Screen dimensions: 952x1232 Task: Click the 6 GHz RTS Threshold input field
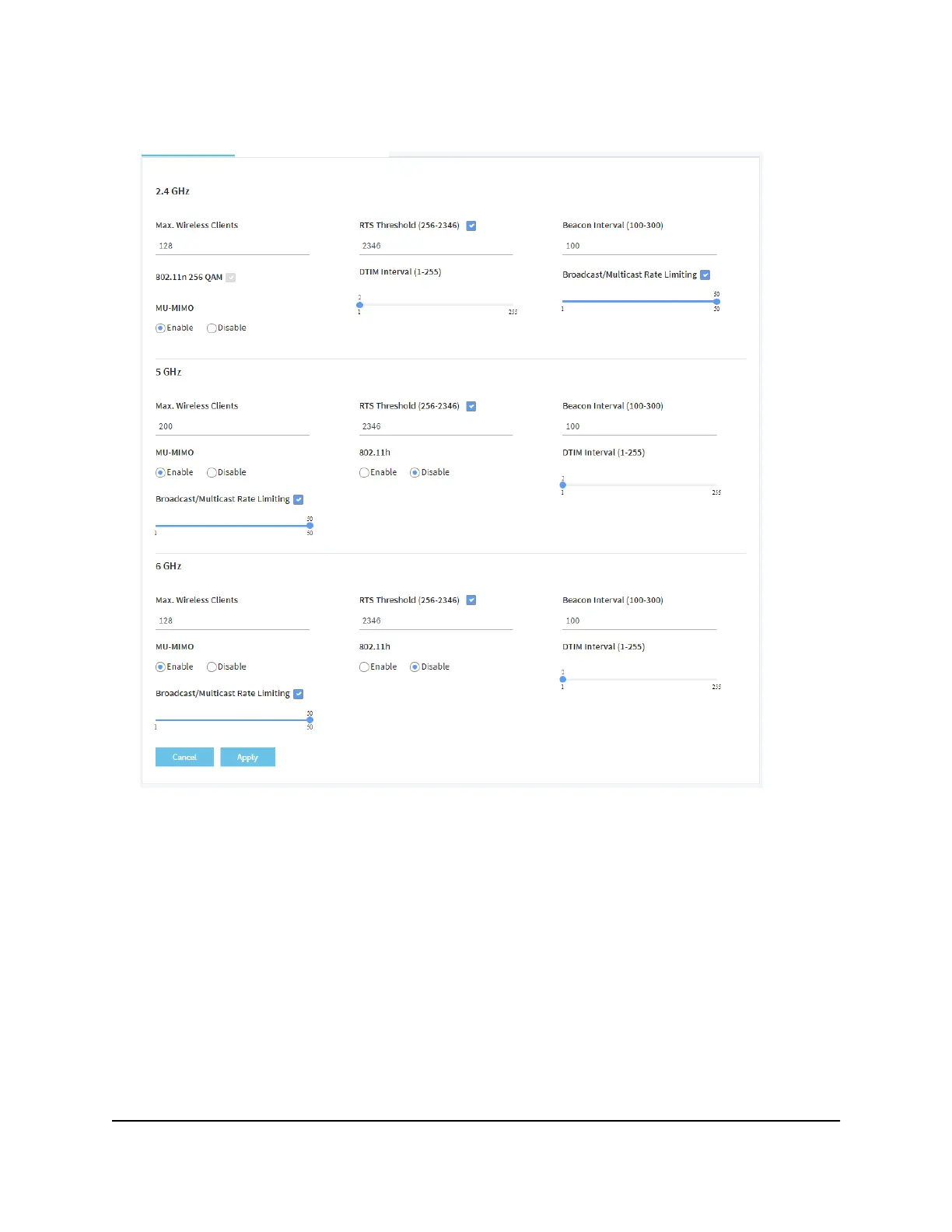coord(436,621)
